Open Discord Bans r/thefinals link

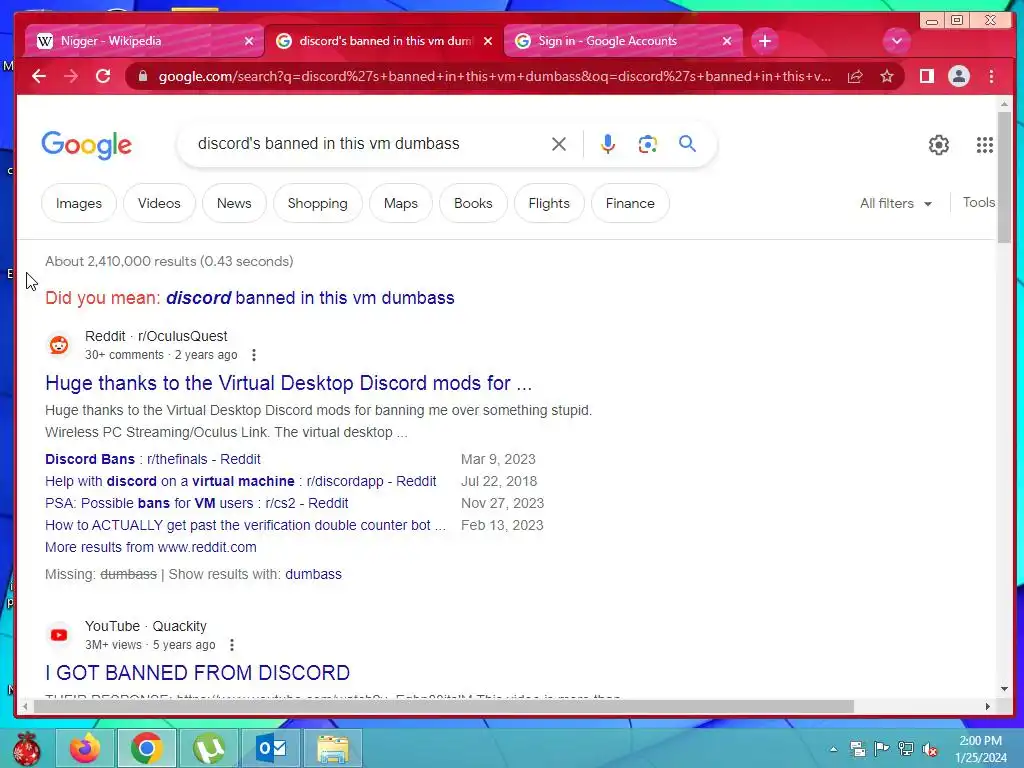(153, 459)
